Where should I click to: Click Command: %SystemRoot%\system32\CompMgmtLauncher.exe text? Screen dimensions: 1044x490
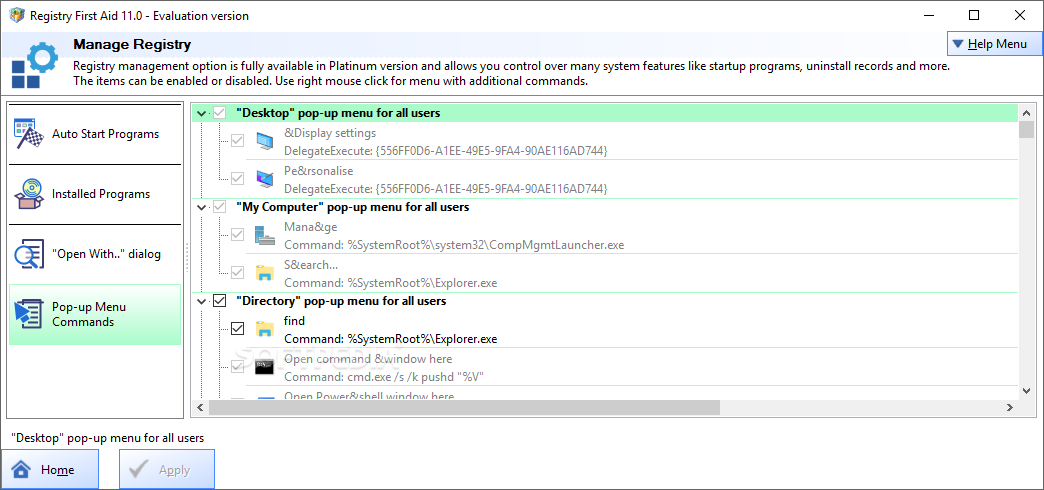click(454, 245)
